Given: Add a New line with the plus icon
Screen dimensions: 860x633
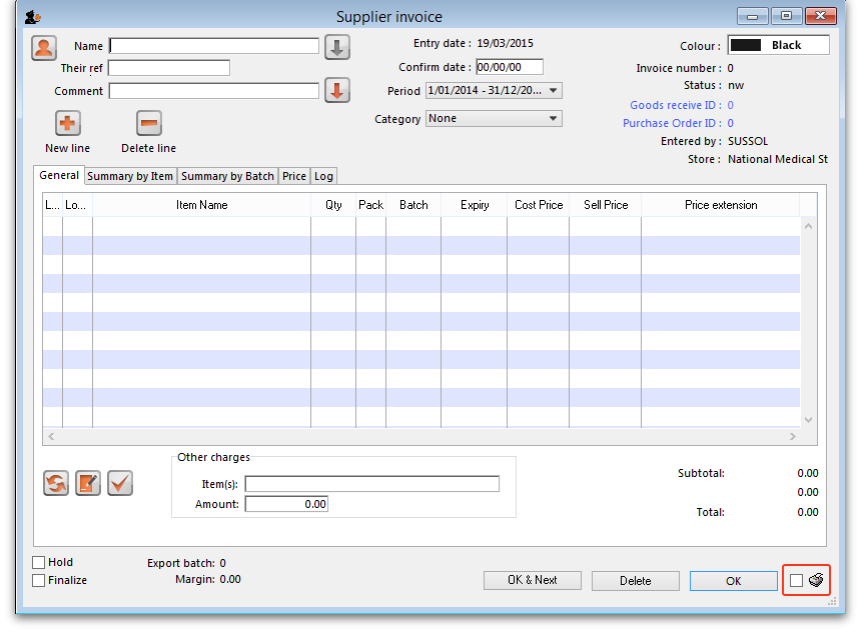Looking at the screenshot, I should (x=68, y=124).
